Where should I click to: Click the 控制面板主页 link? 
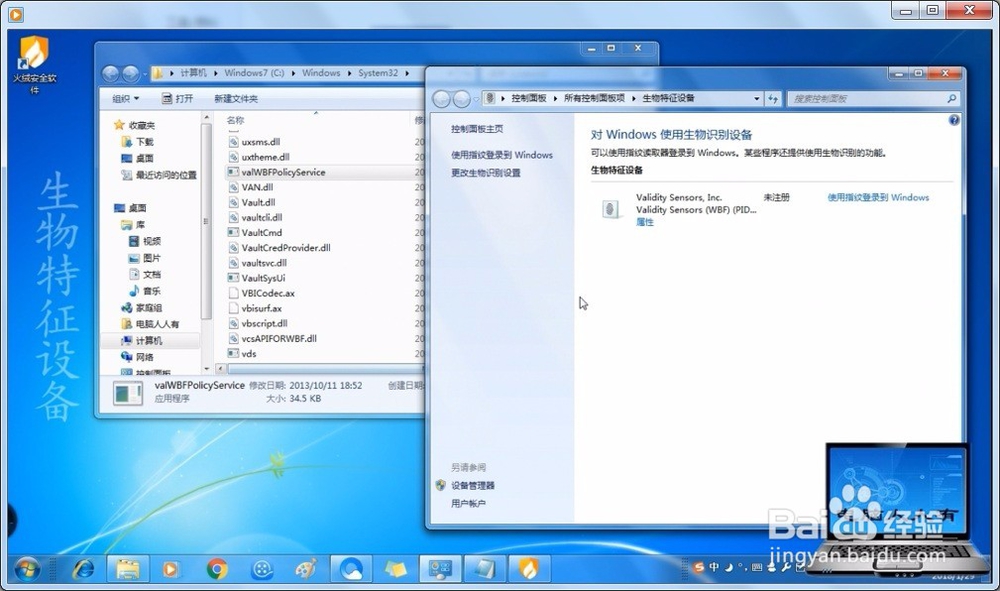pos(477,129)
